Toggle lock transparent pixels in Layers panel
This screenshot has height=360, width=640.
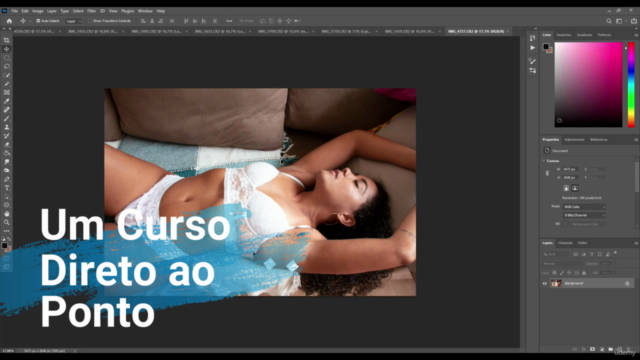(554, 273)
